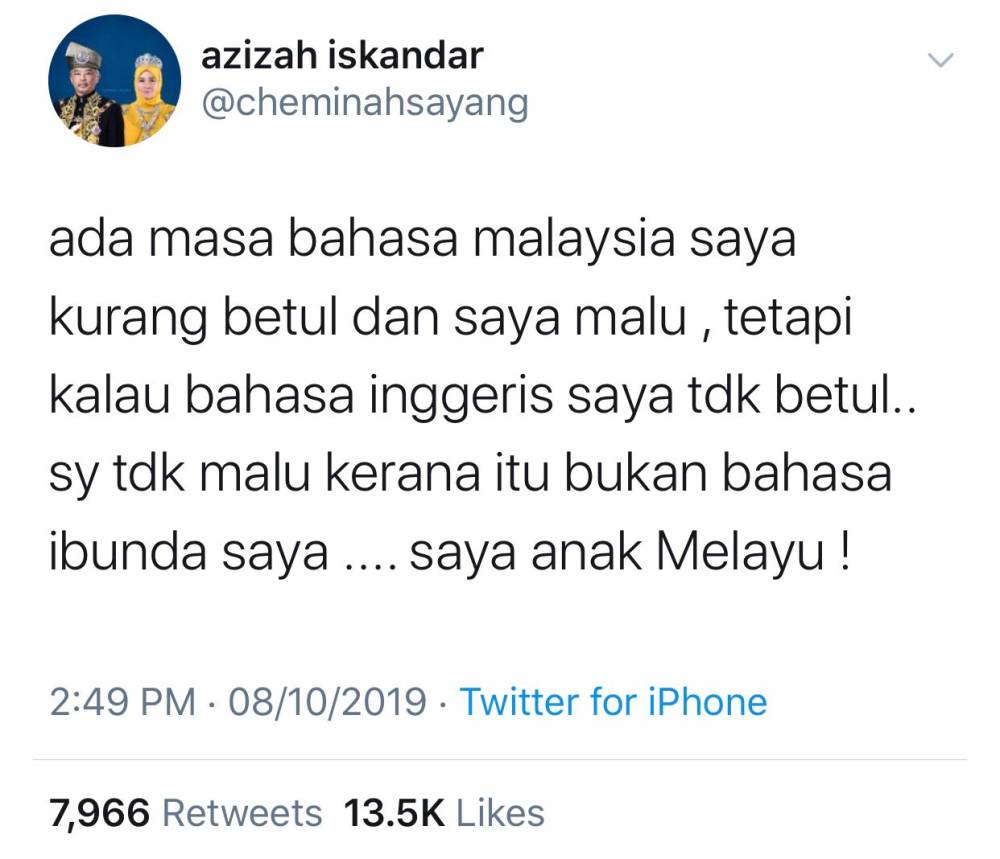
Task: Tap the tweet line starting 'kurang betul dan'
Action: pyautogui.click(x=450, y=319)
